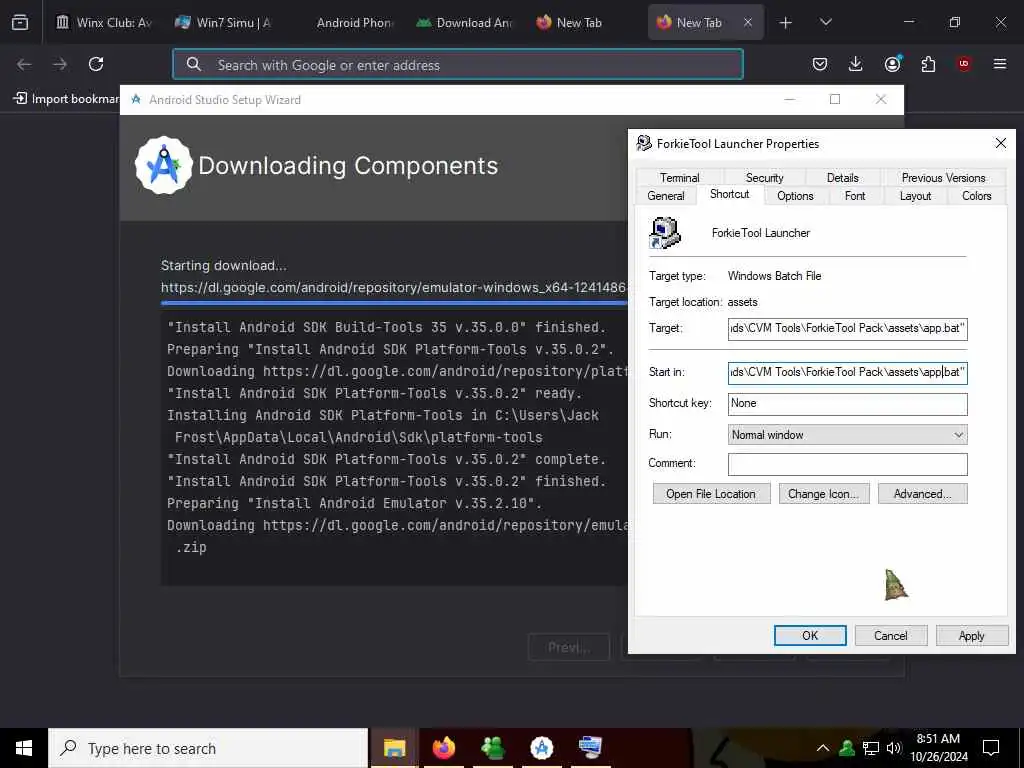
Task: Go forward using the browser forward arrow
Action: [x=60, y=64]
